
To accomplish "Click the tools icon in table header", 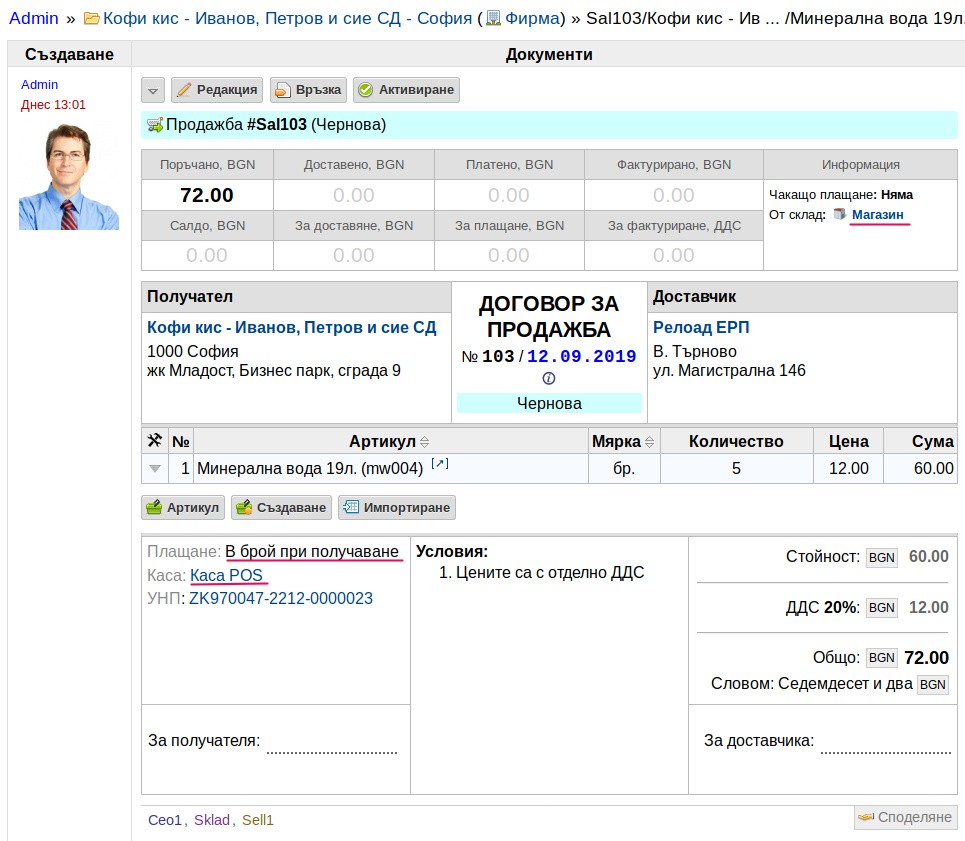I will 154,440.
